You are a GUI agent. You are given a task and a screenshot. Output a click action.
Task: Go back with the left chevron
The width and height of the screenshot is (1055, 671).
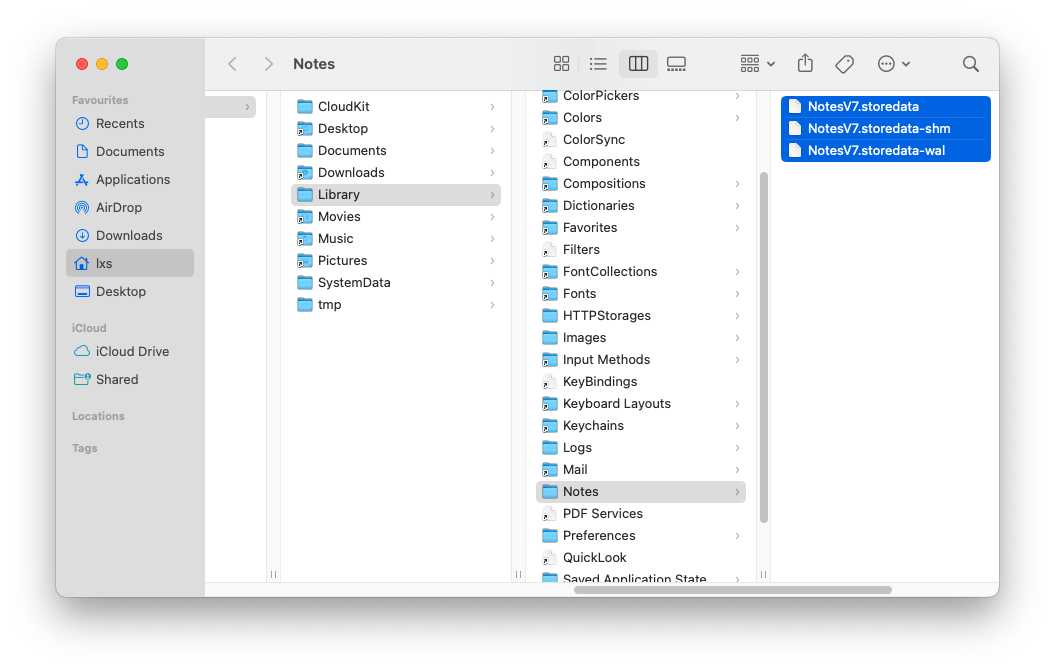233,64
